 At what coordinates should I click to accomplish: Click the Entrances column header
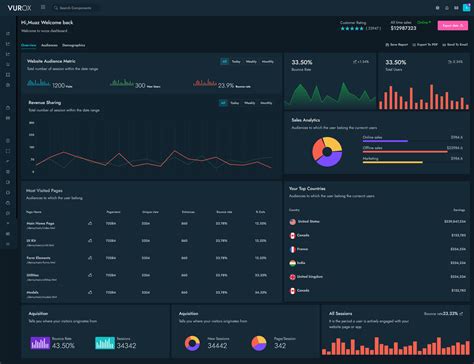coord(188,212)
